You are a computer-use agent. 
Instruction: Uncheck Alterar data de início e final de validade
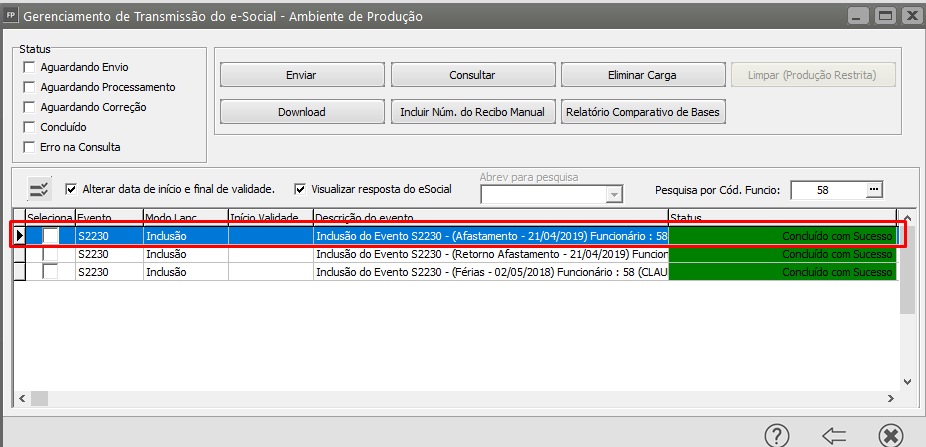(x=71, y=189)
